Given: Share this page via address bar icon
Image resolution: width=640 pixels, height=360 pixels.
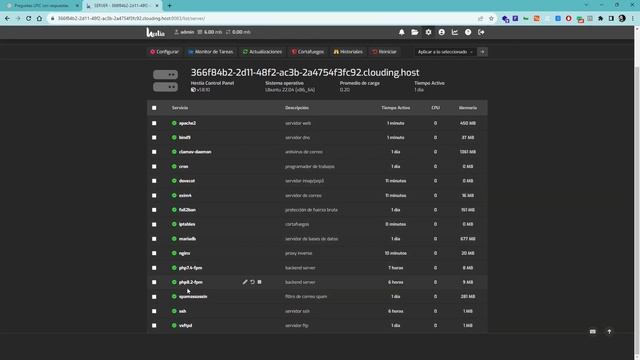Looking at the screenshot, I should pyautogui.click(x=480, y=18).
